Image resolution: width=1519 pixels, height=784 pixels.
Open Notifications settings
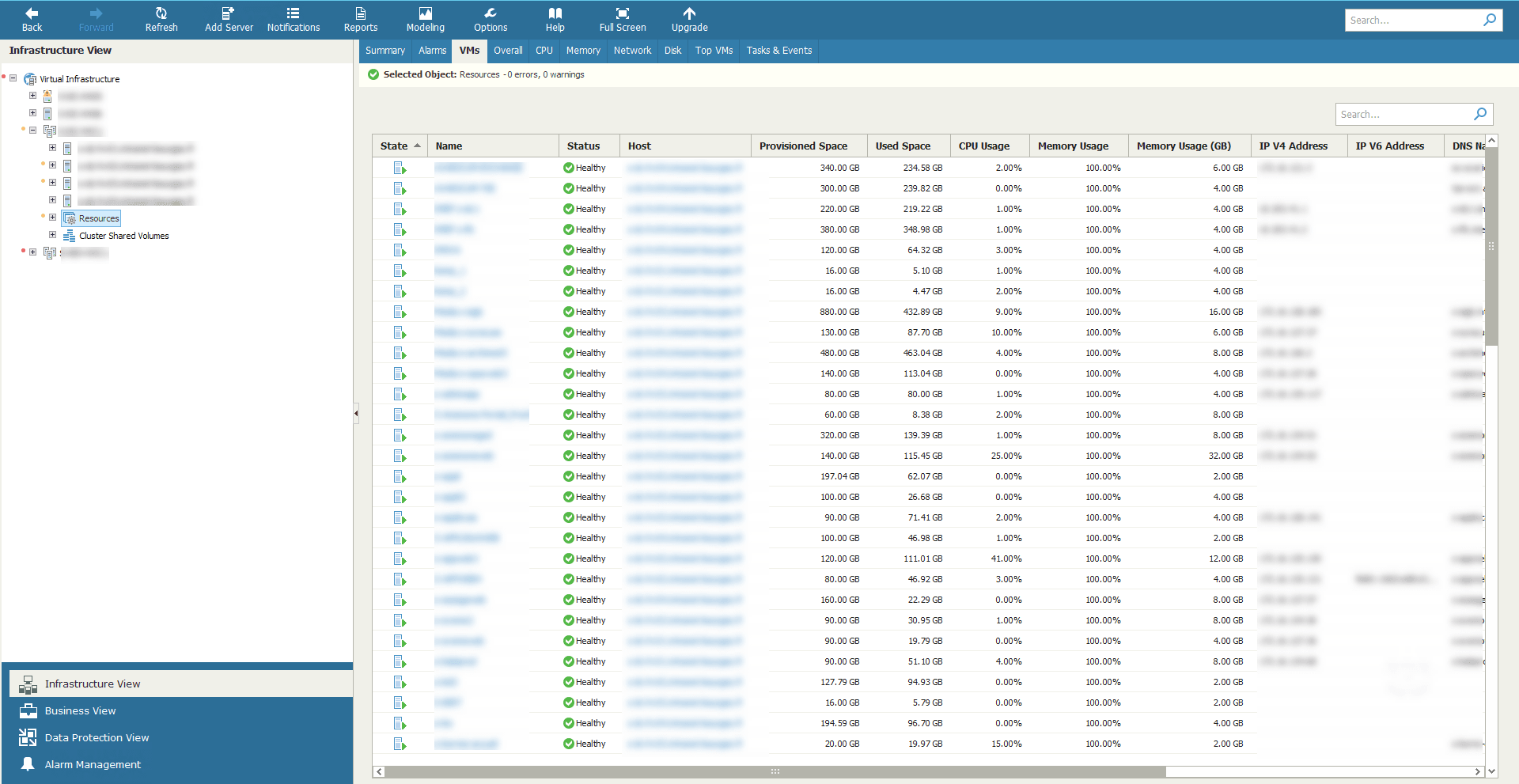click(x=294, y=20)
